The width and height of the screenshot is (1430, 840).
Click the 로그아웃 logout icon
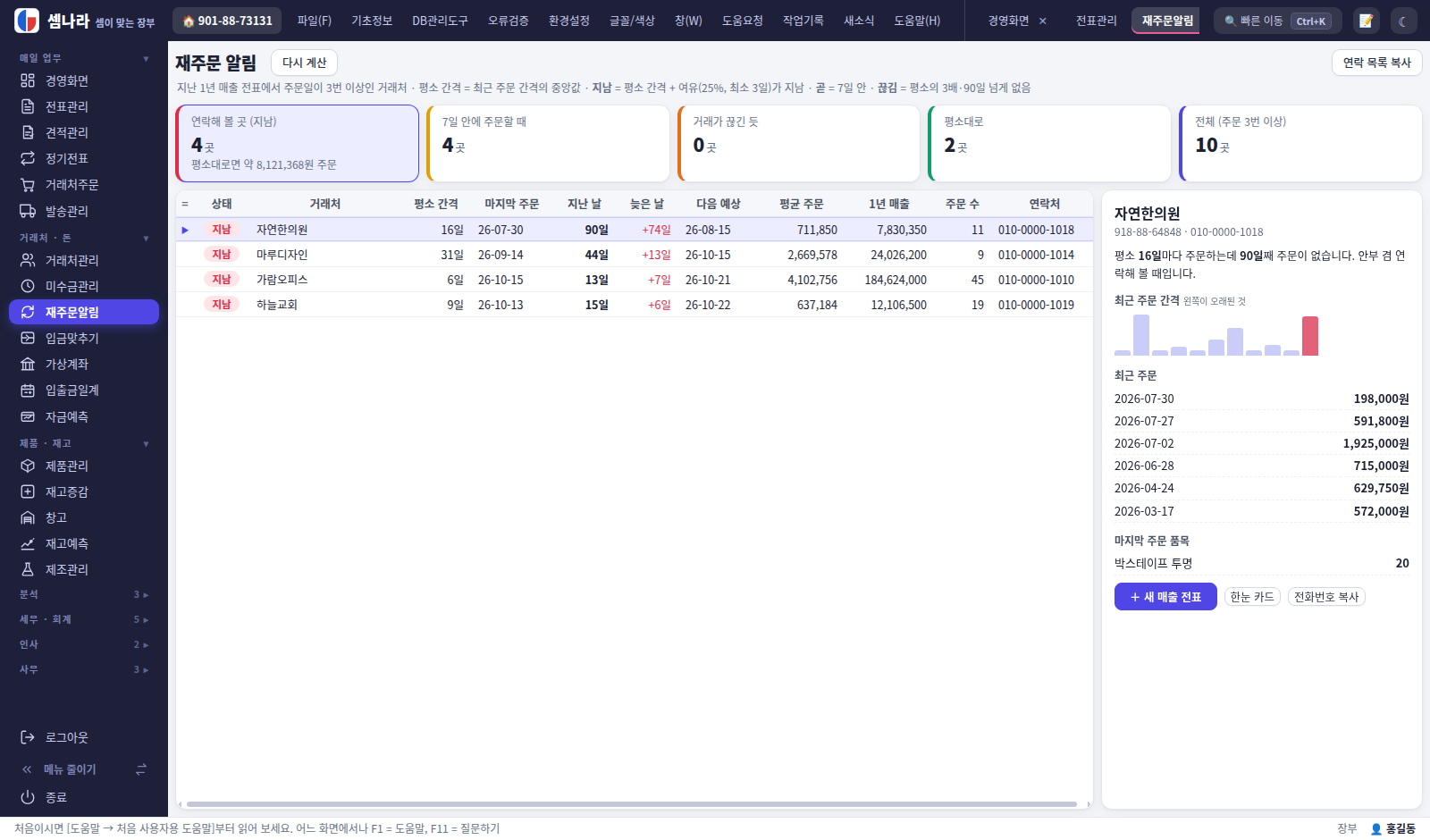[28, 737]
